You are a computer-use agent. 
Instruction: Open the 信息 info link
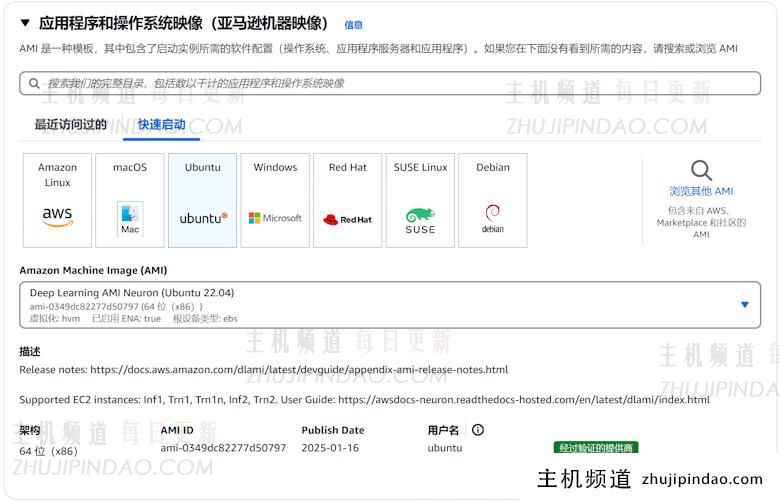pos(353,25)
